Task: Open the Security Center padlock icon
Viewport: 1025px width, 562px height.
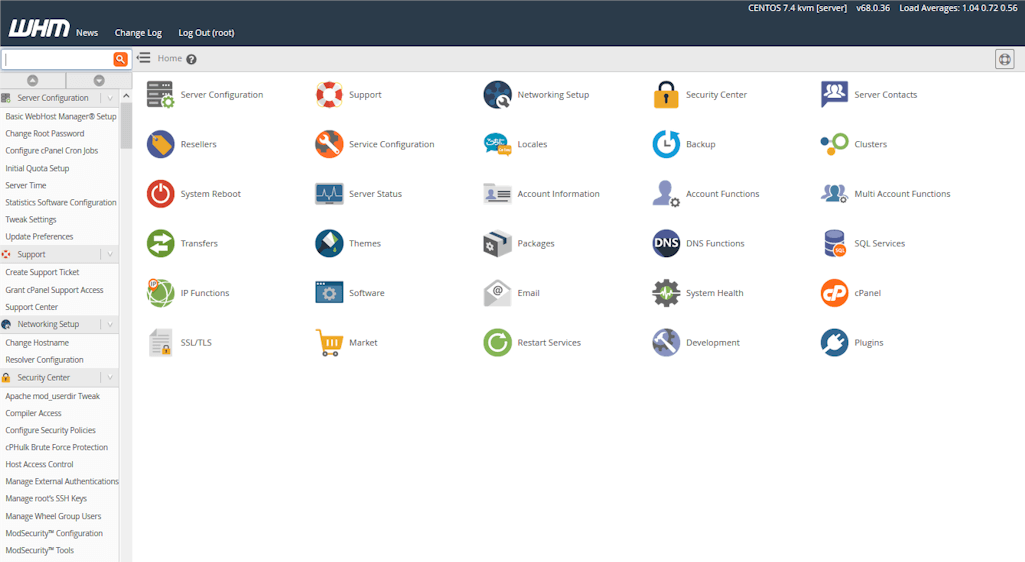Action: pos(666,95)
